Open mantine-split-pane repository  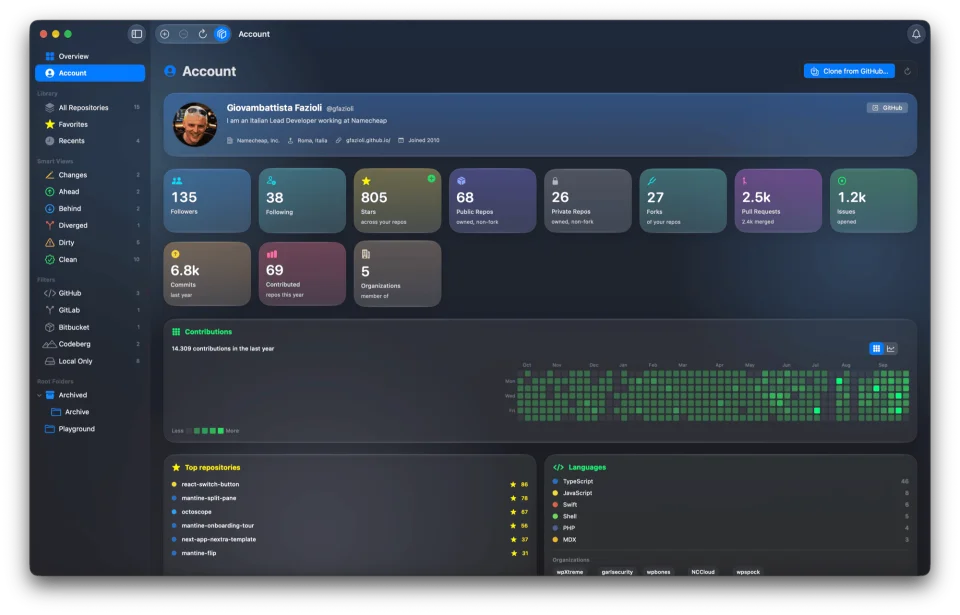pos(350,498)
